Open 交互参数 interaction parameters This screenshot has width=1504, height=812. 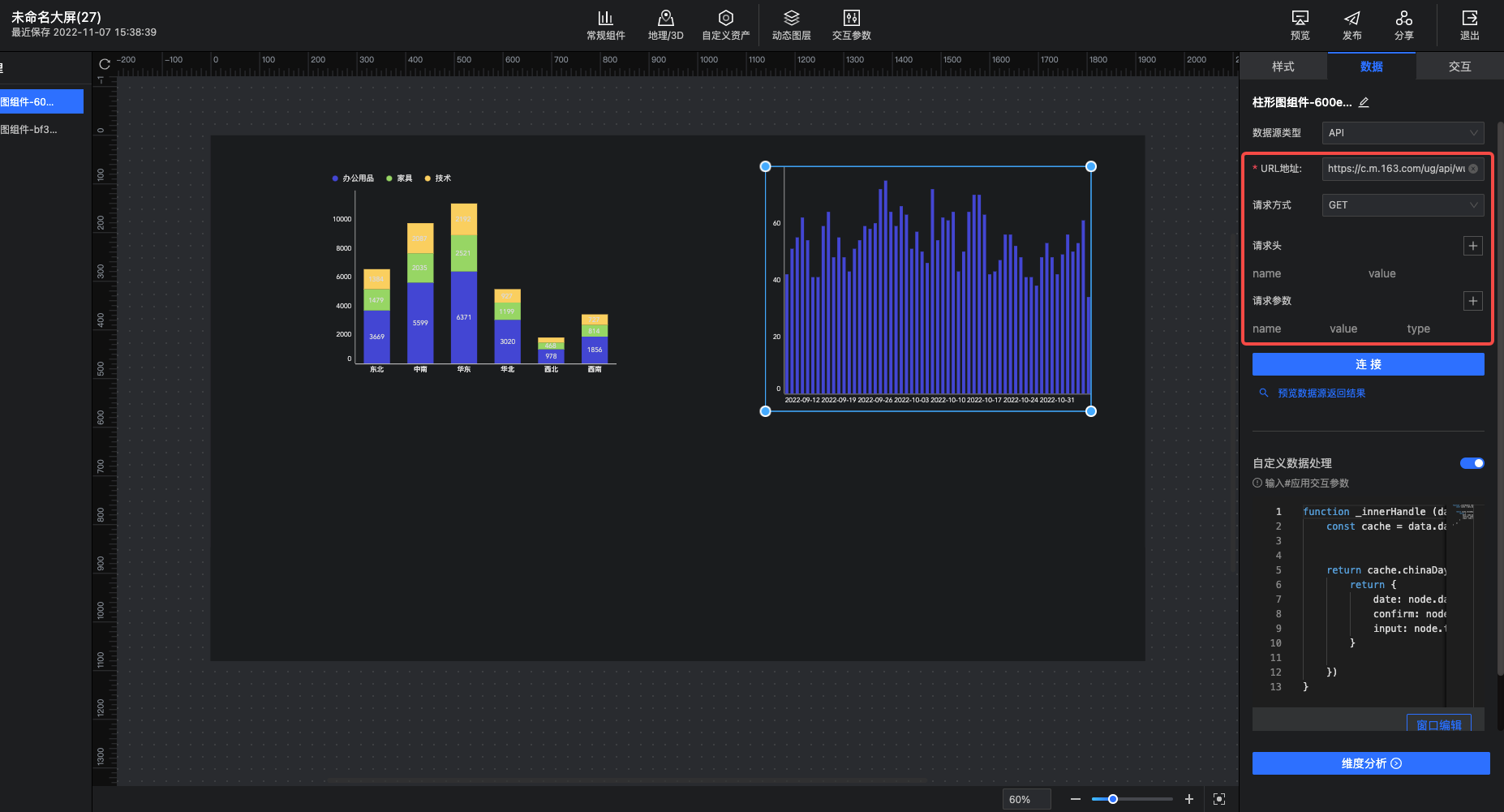(x=851, y=19)
